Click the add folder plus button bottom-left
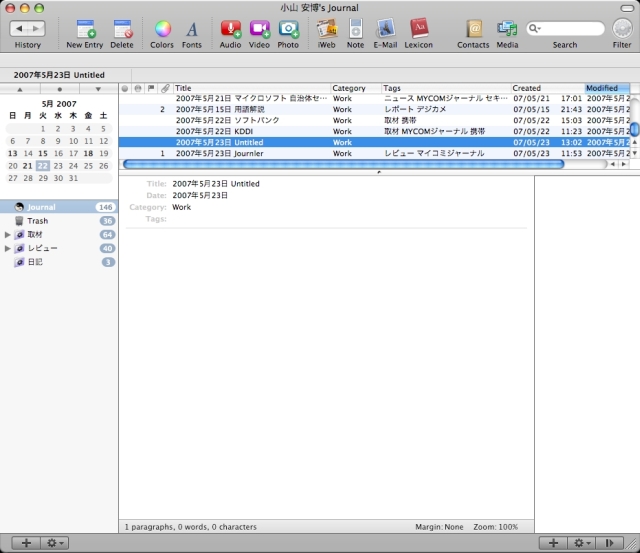Screen dimensions: 640x553 point(26,543)
